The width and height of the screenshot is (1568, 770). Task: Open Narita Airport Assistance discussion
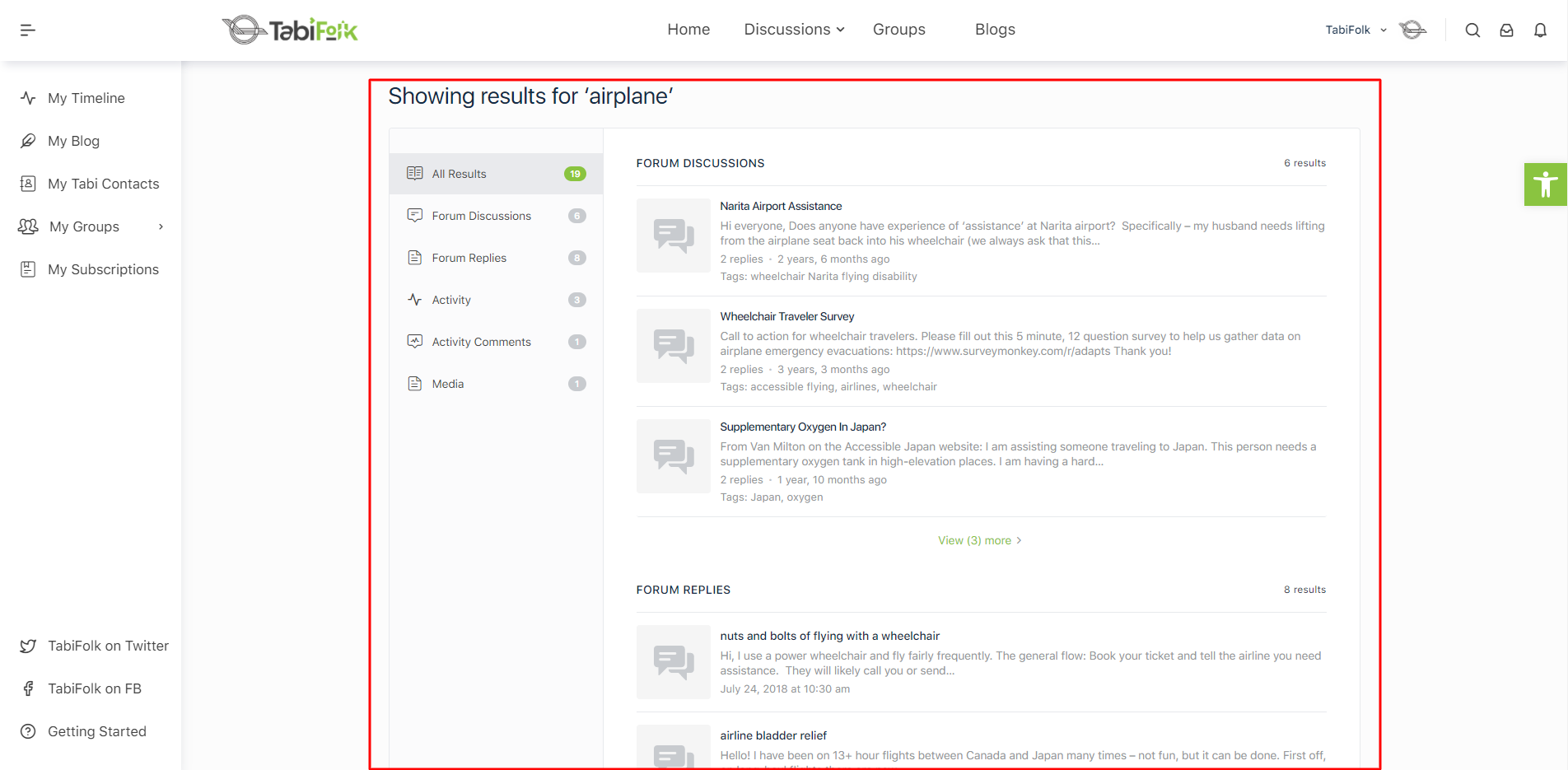point(781,206)
